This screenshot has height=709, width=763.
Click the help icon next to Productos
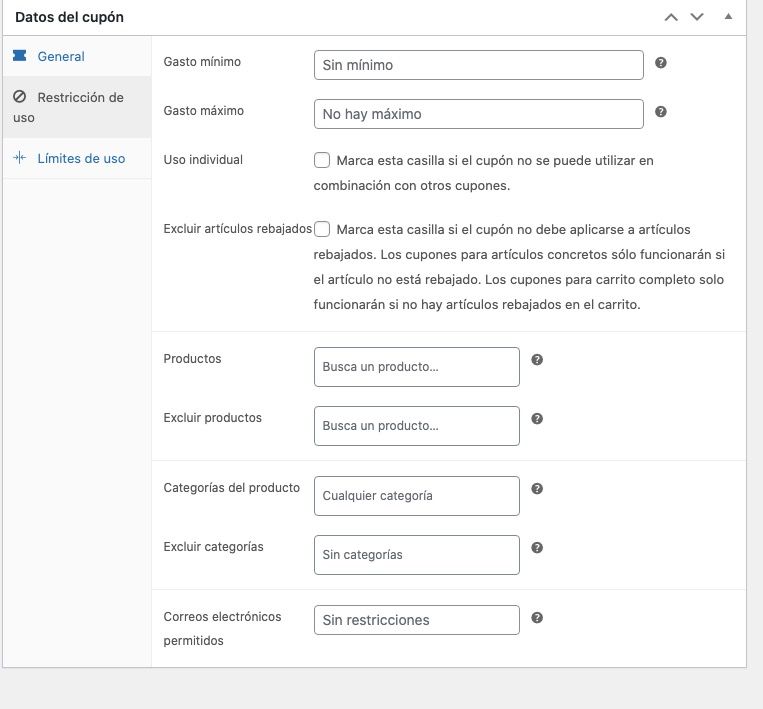537,360
